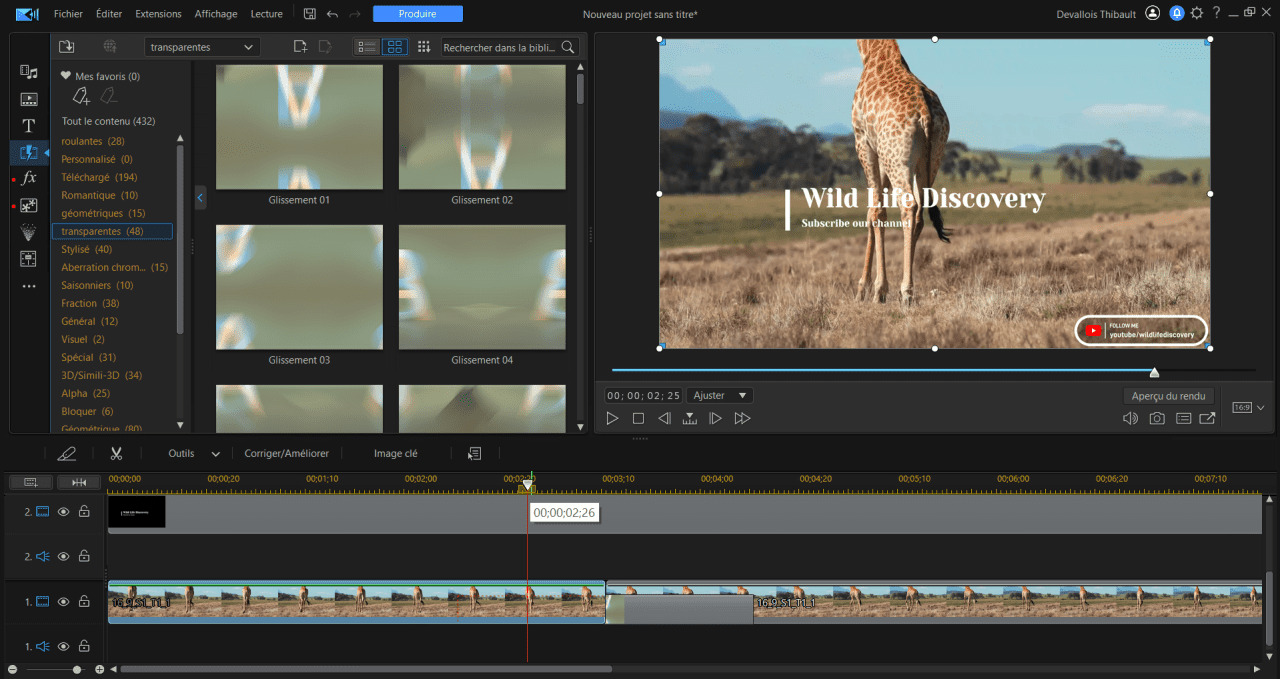Click the scissors split tool
The image size is (1280, 679).
click(x=116, y=453)
